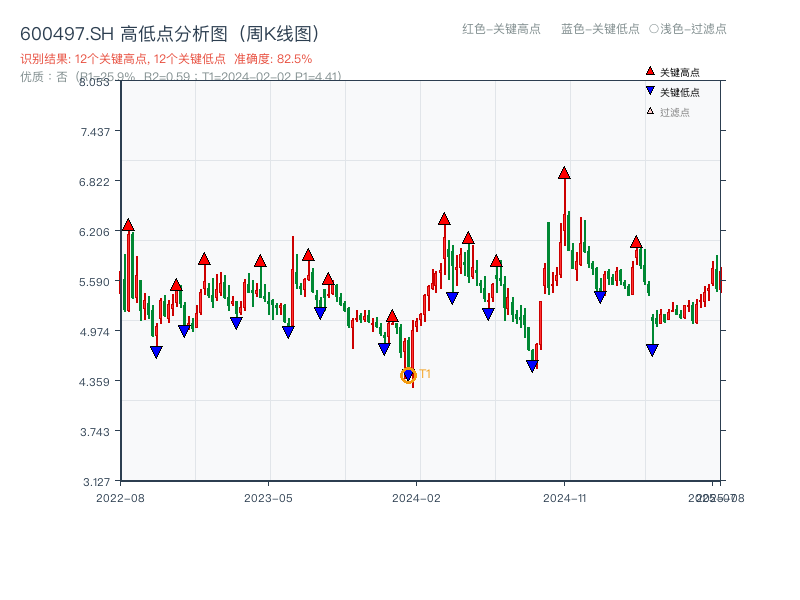This screenshot has width=800, height=600.
Task: Click the 6.822 y-axis label
Action: (x=94, y=182)
